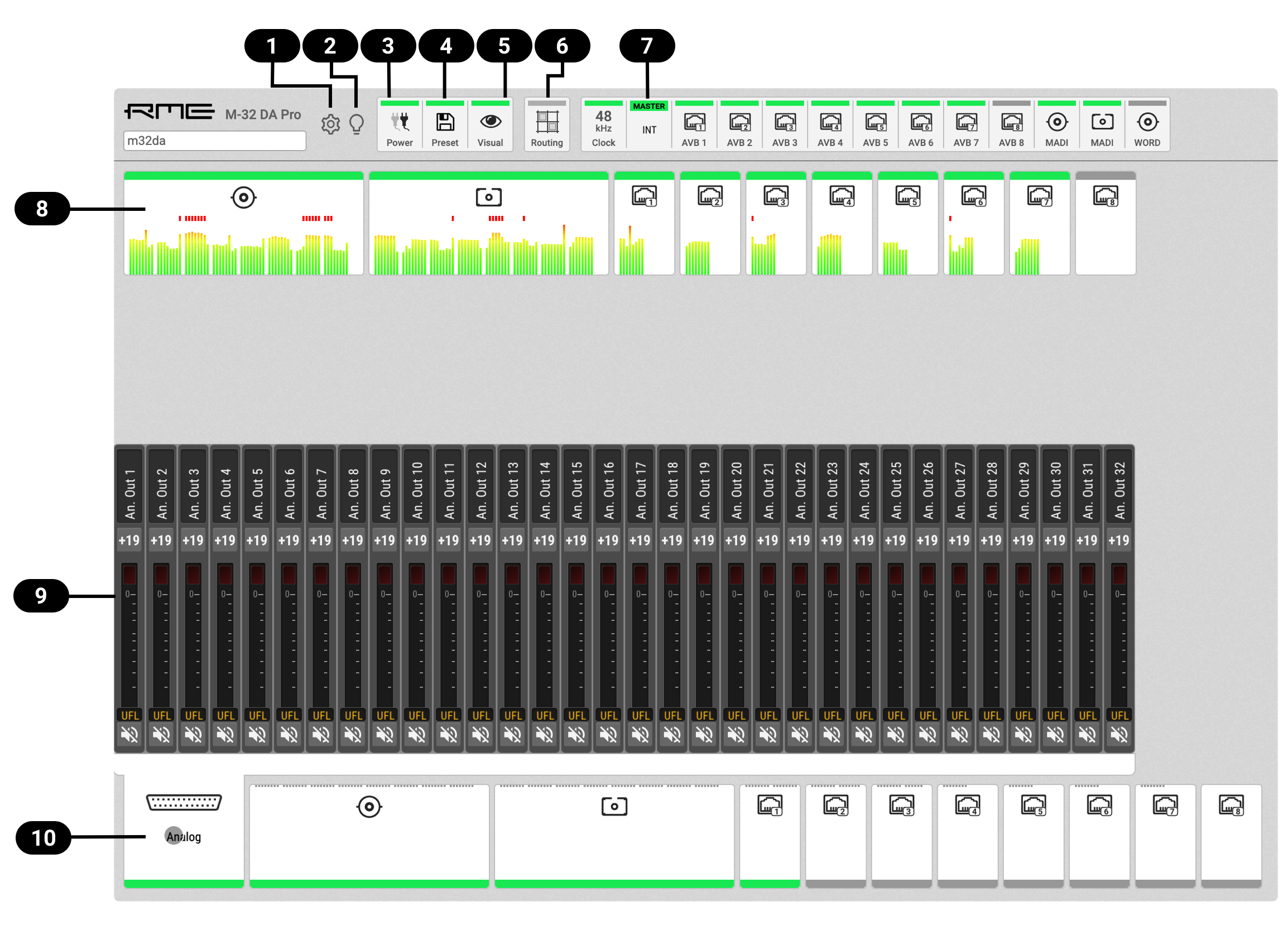Click the An. Out 24 level meter
This screenshot has height=926, width=1288.
tap(863, 636)
